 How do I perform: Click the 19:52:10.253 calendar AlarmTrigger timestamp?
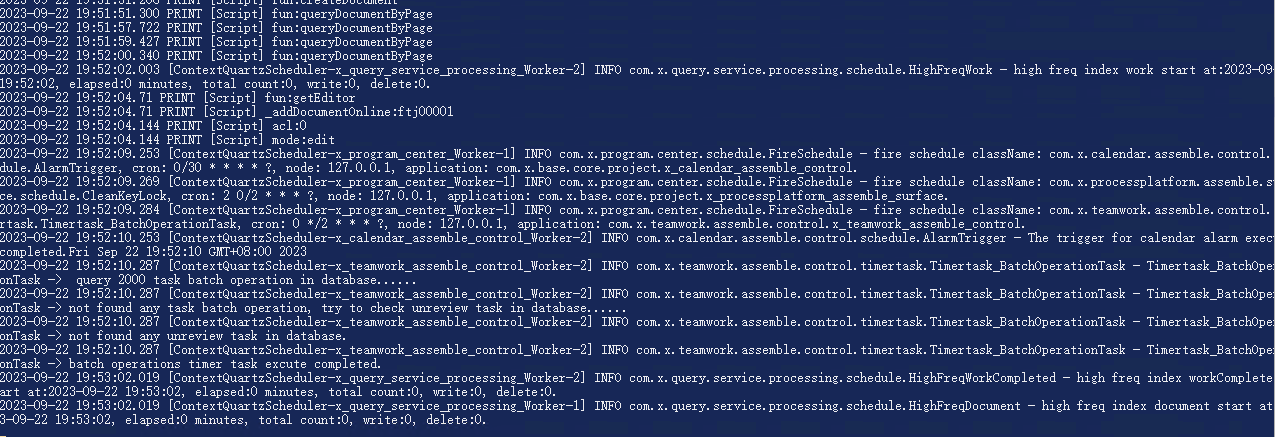click(80, 238)
